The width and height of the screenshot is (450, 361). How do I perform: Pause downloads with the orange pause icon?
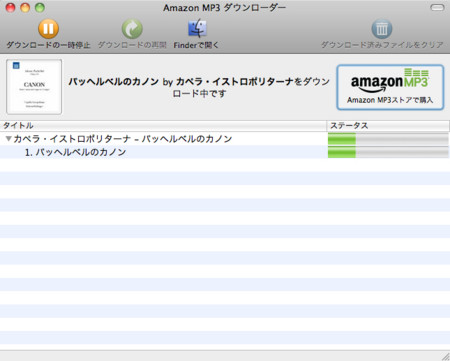click(48, 29)
